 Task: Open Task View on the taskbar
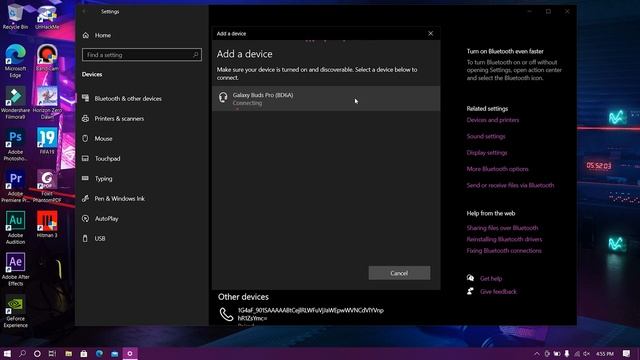point(52,353)
